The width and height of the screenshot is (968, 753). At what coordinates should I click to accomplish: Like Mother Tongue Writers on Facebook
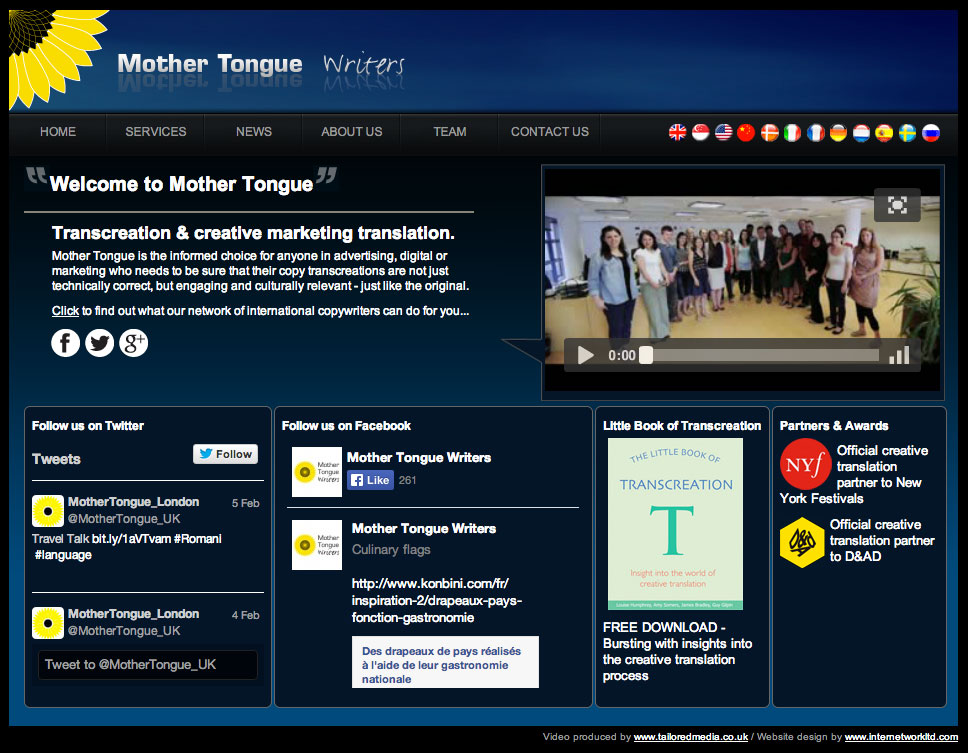(x=370, y=480)
